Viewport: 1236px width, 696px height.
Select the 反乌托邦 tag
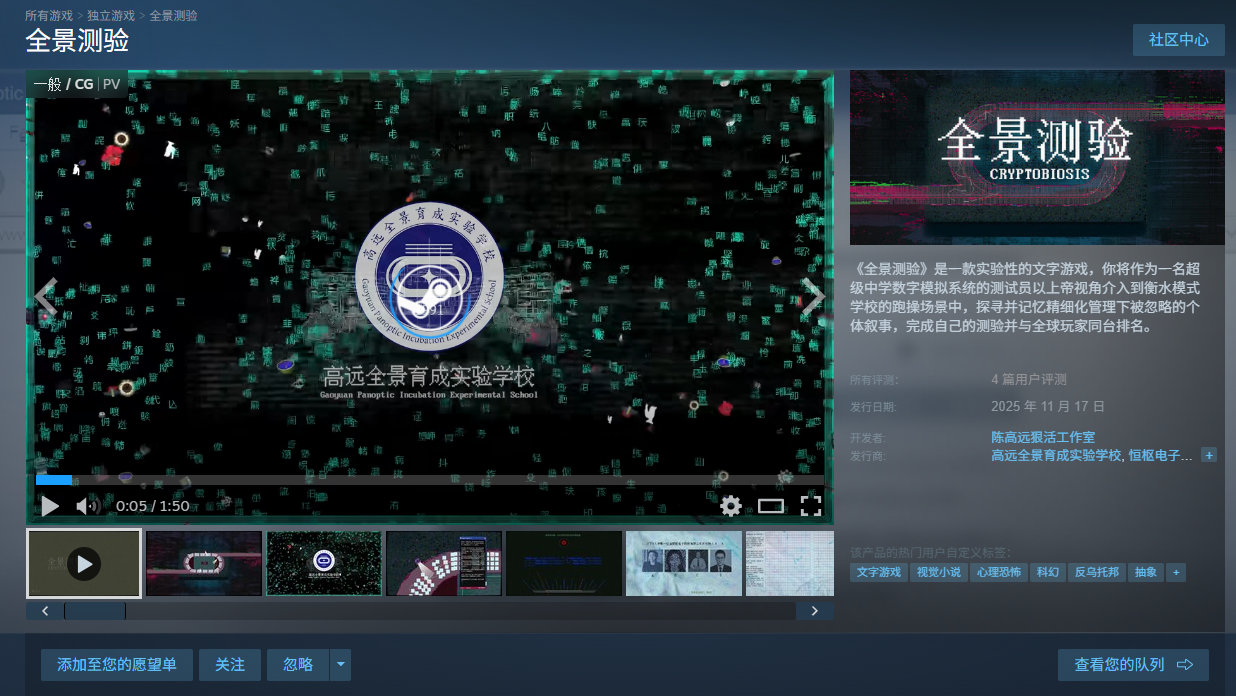tap(1097, 572)
